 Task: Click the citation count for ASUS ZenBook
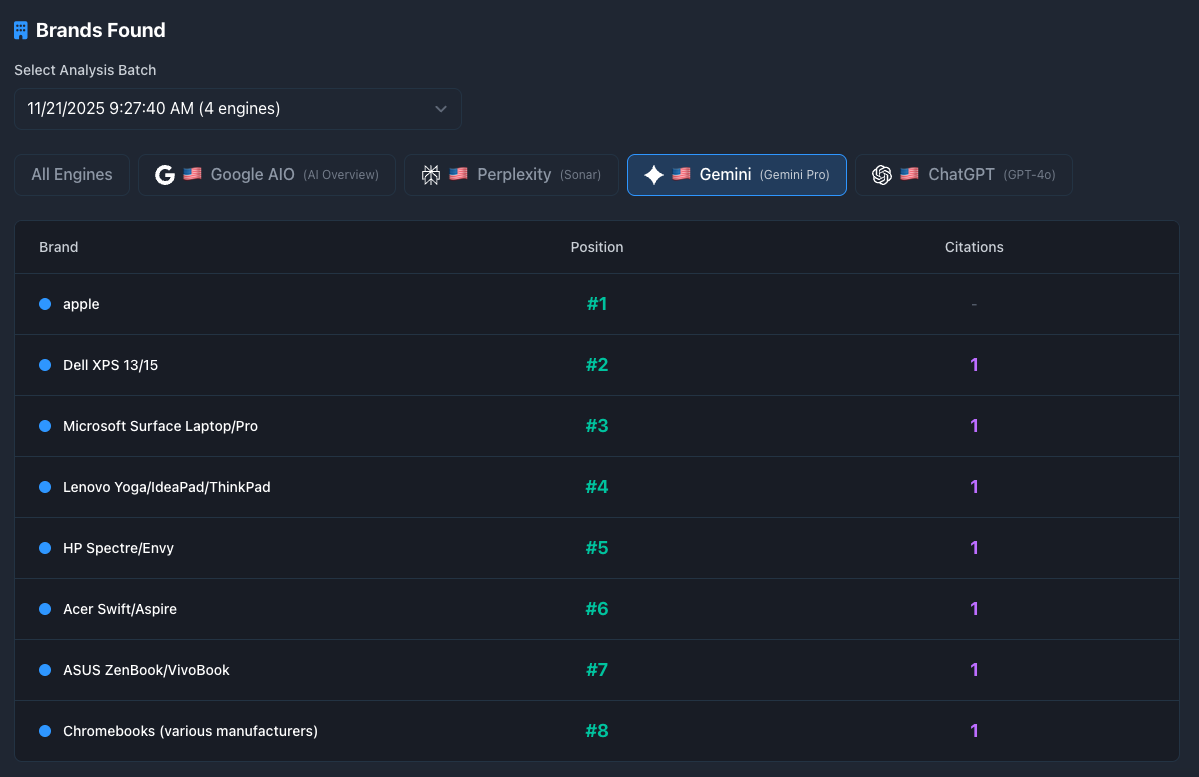pos(974,670)
